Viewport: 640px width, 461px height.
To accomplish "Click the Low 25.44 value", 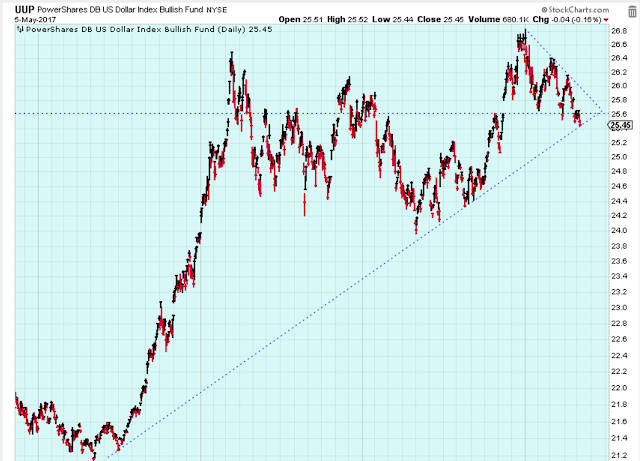I will click(393, 20).
